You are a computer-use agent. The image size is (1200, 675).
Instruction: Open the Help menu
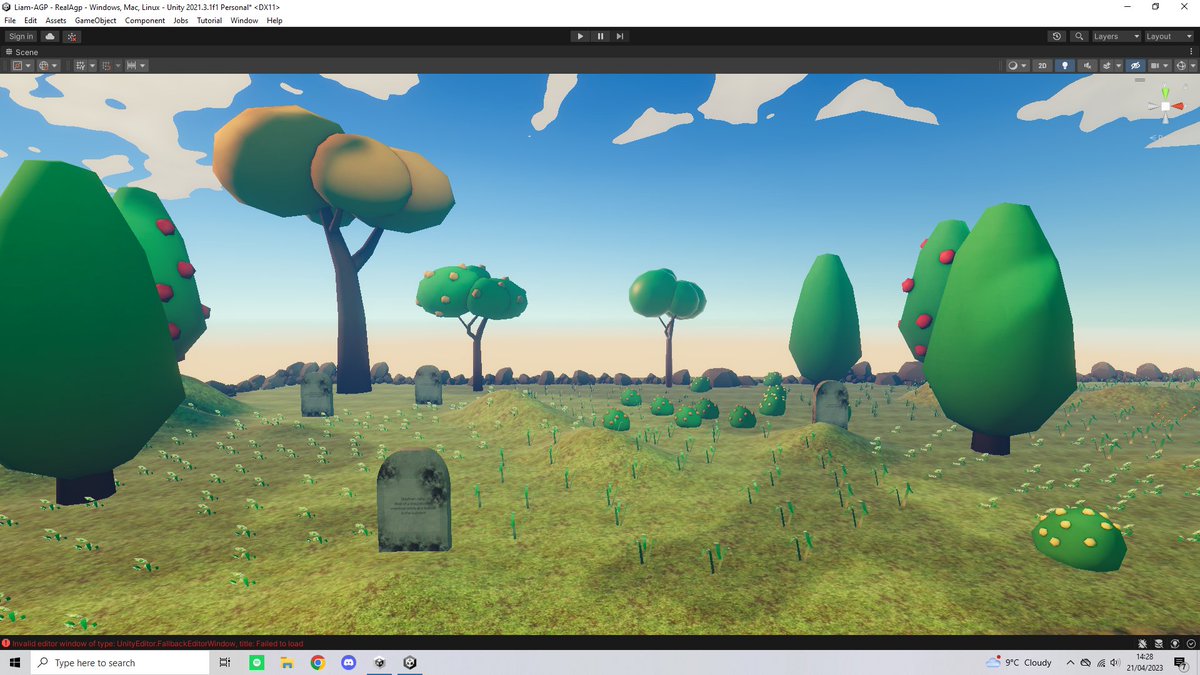(274, 20)
